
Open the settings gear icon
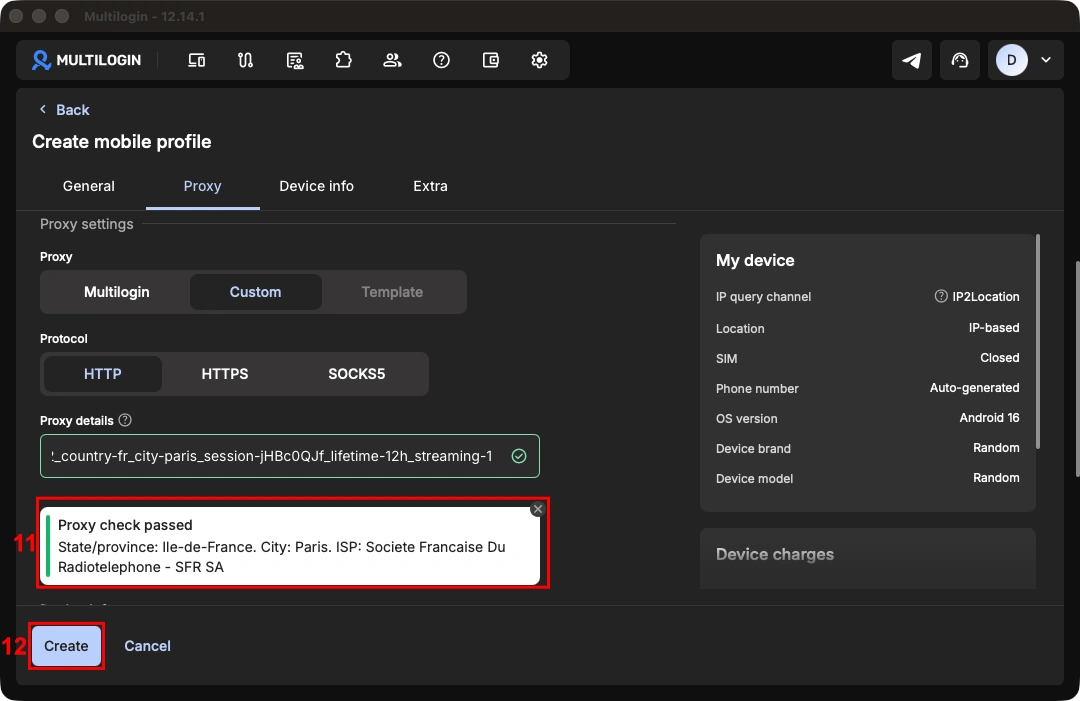(539, 60)
